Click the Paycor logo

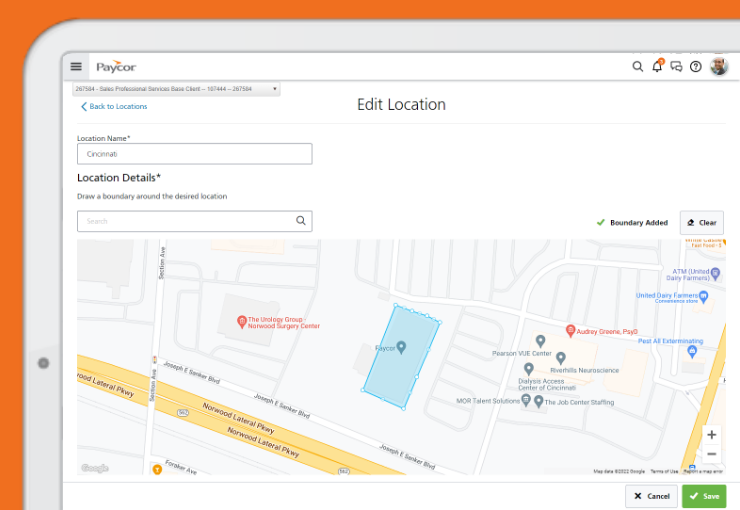coord(116,67)
